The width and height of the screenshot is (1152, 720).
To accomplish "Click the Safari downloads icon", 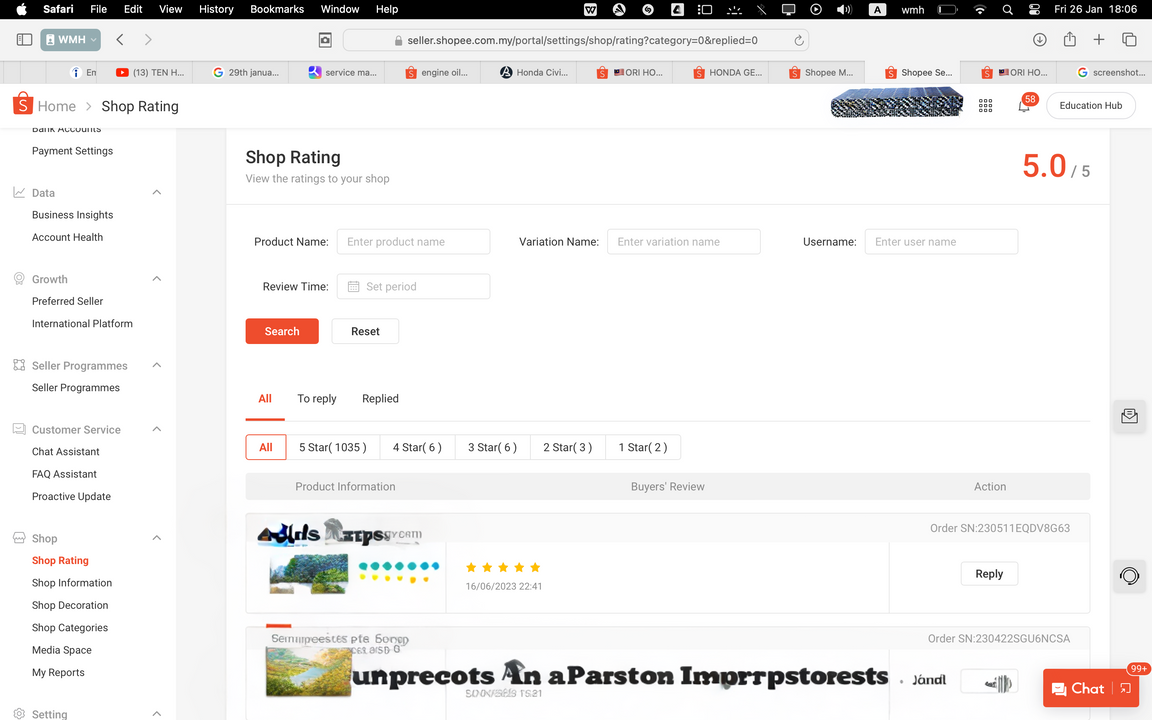I will click(1039, 40).
